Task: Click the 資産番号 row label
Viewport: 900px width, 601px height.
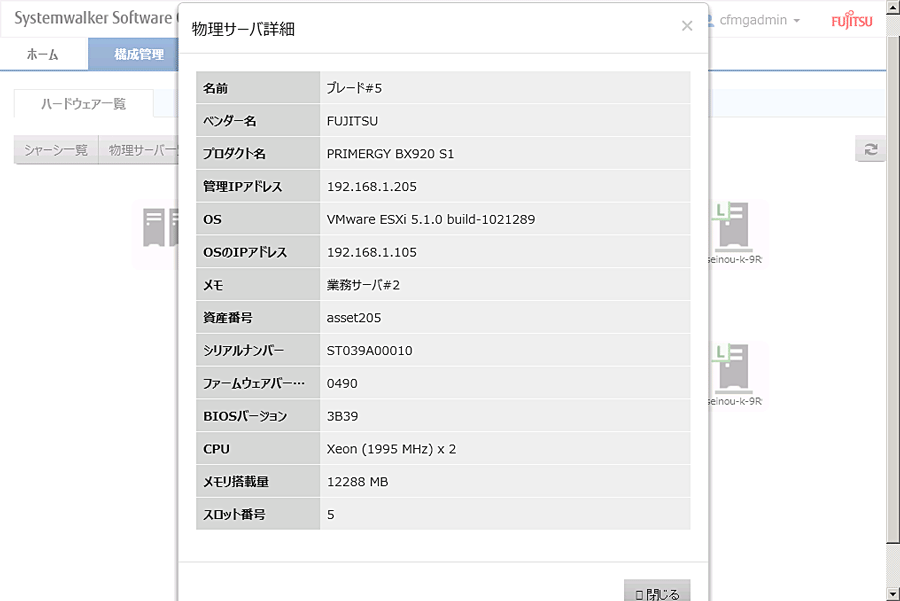Action: pos(228,317)
